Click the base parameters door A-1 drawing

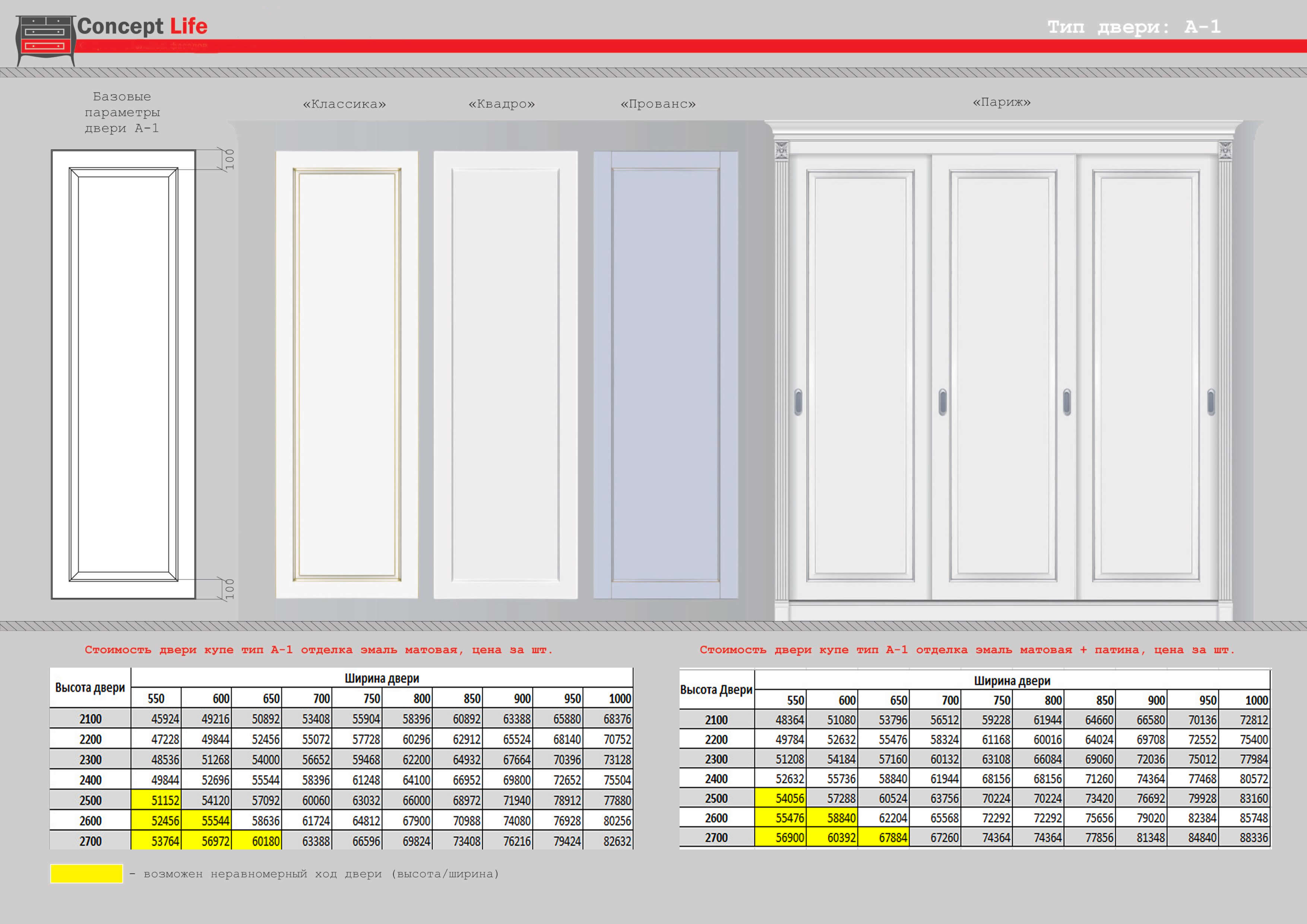(x=124, y=374)
